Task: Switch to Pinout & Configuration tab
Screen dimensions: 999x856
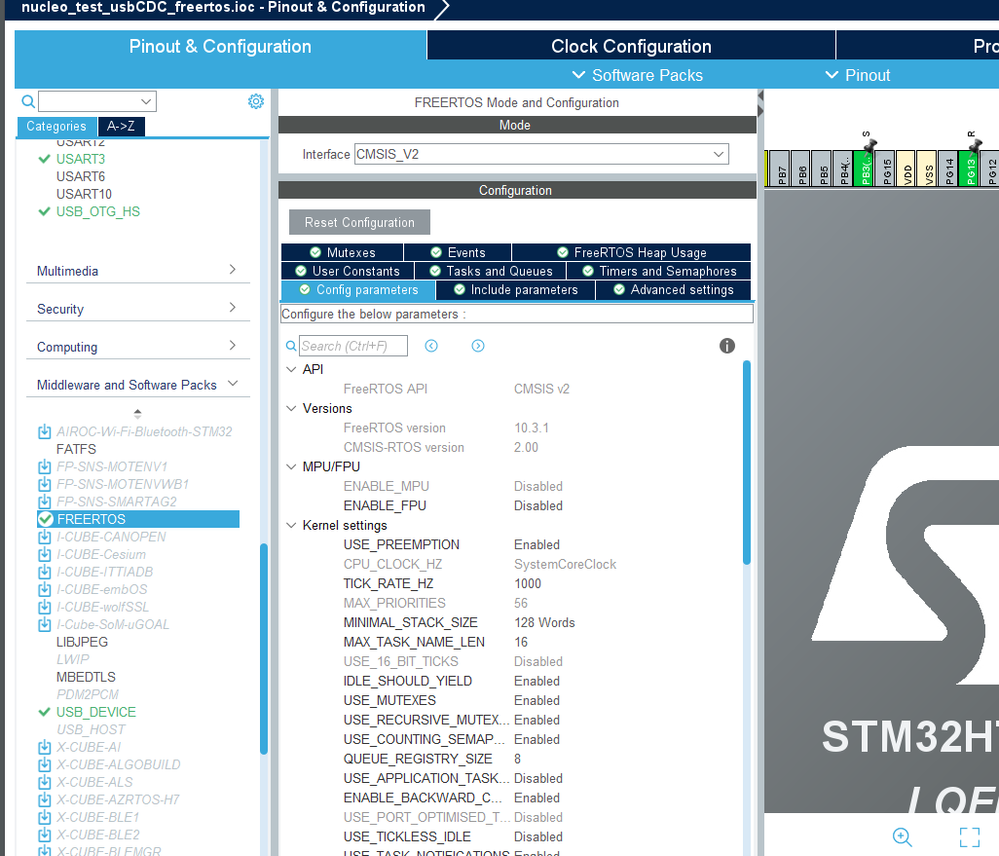Action: tap(220, 46)
